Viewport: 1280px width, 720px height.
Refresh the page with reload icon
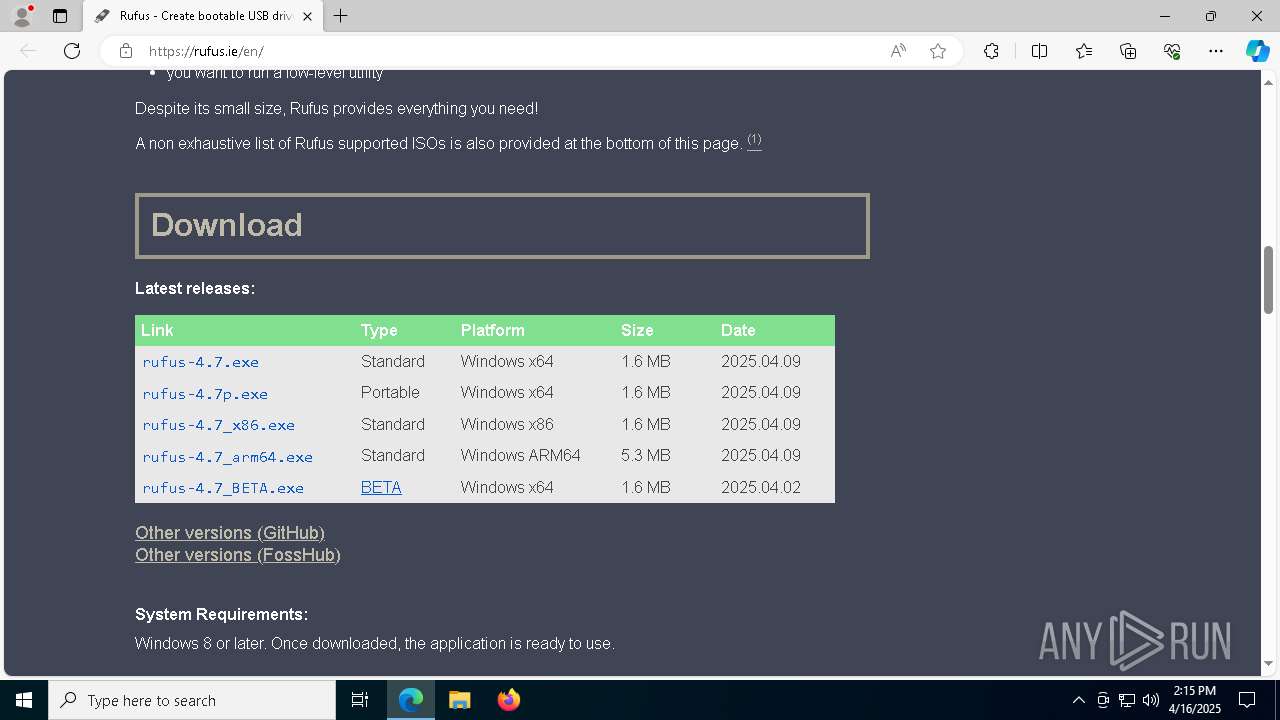[72, 51]
